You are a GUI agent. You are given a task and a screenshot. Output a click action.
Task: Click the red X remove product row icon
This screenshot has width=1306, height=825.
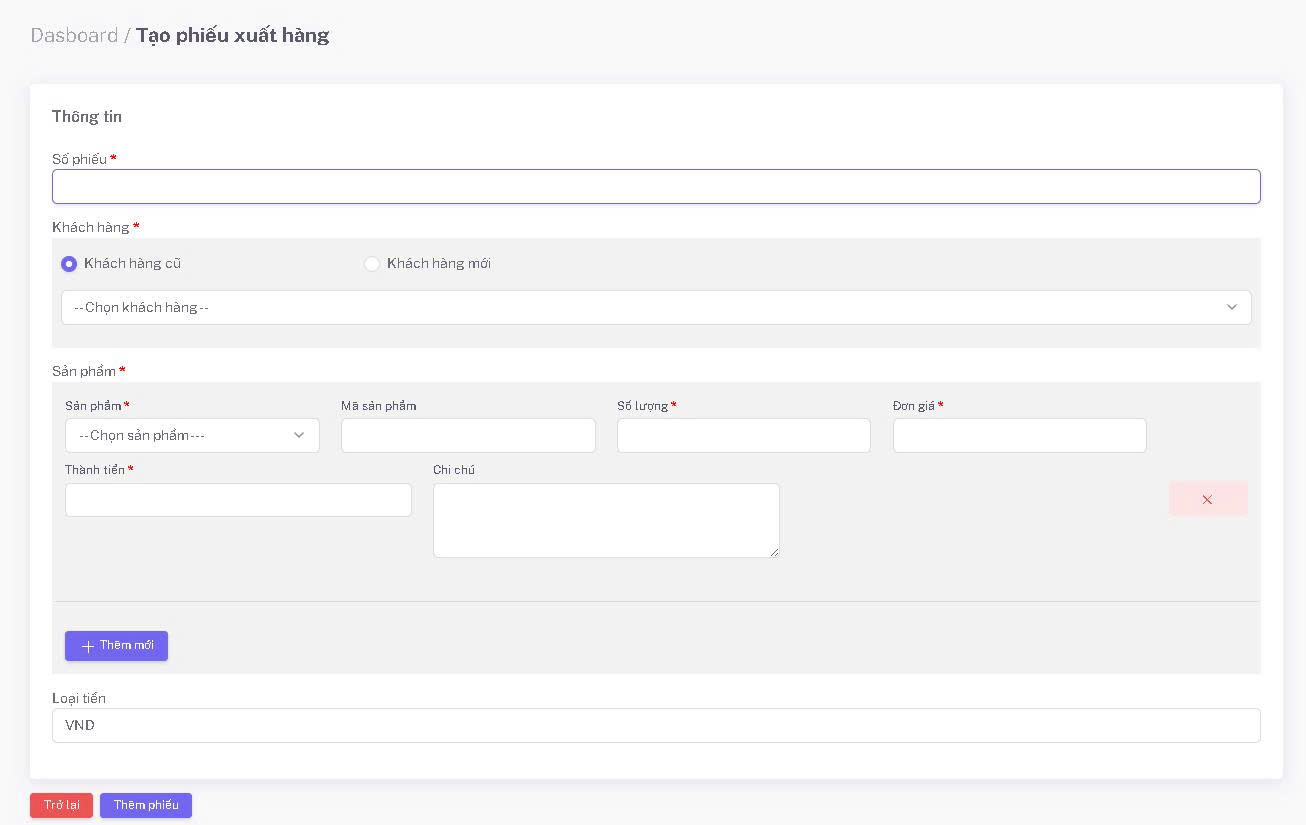[1207, 499]
